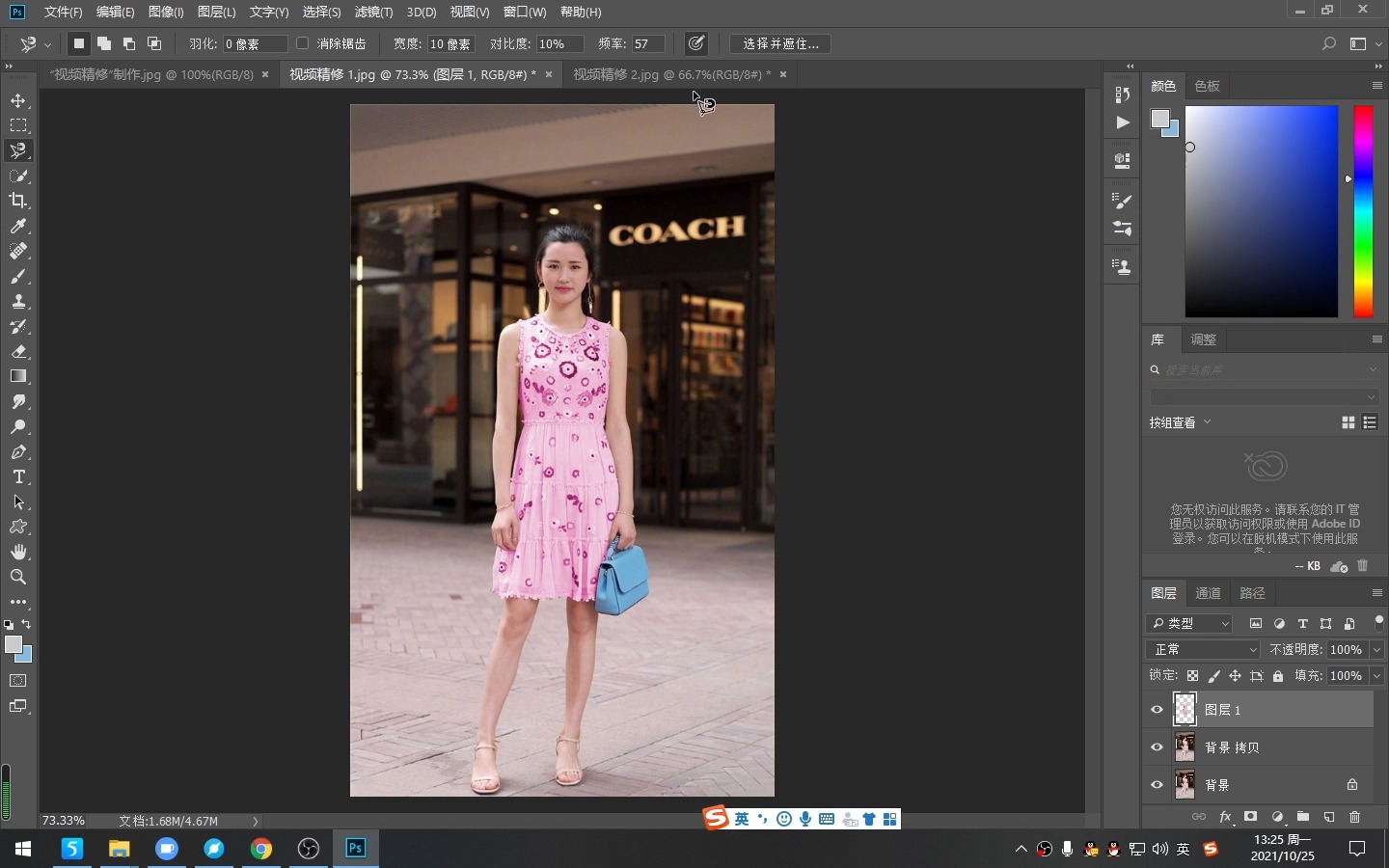Open the tool preset picker arrow
The image size is (1389, 868).
[47, 44]
